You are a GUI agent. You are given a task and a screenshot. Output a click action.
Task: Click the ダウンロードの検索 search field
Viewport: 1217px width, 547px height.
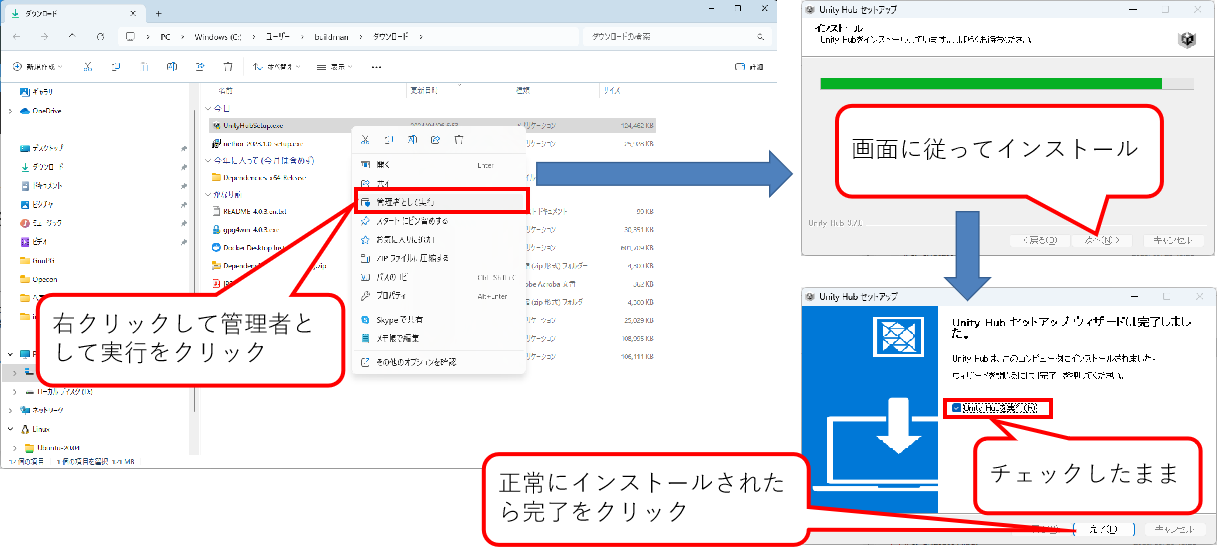(x=675, y=36)
